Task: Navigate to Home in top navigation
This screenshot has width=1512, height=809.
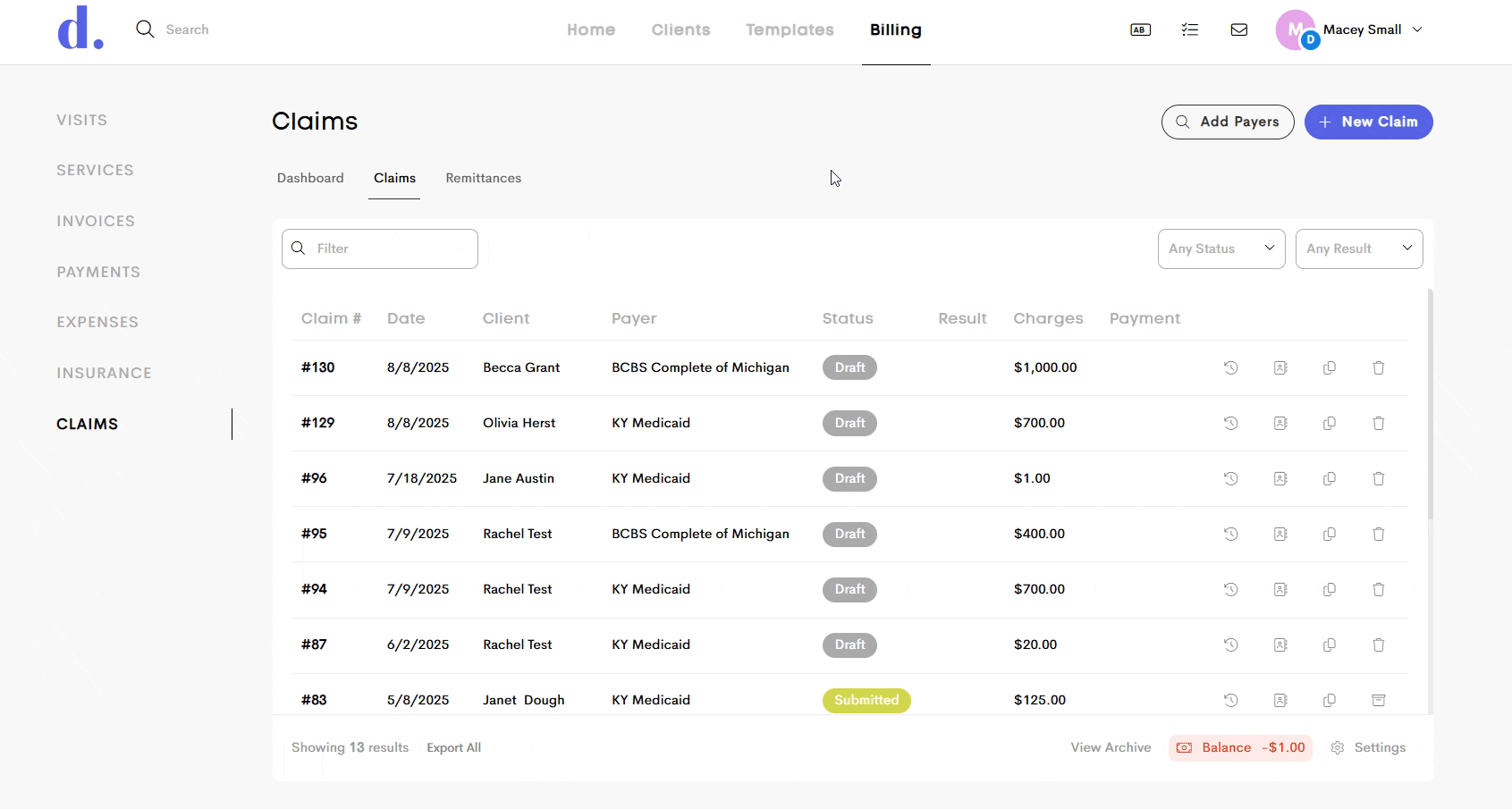Action: (x=591, y=29)
